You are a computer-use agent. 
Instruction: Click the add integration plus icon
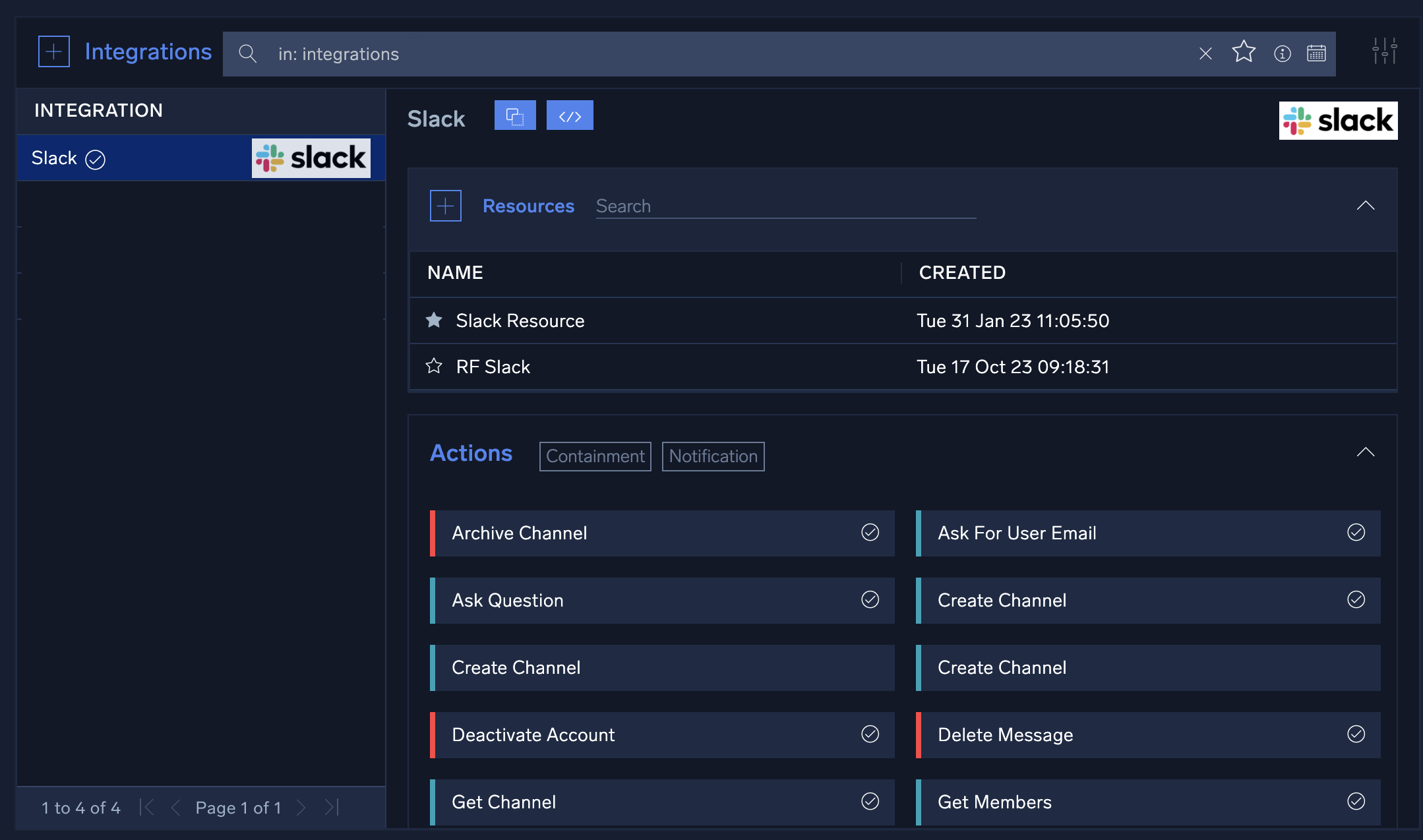pyautogui.click(x=54, y=51)
